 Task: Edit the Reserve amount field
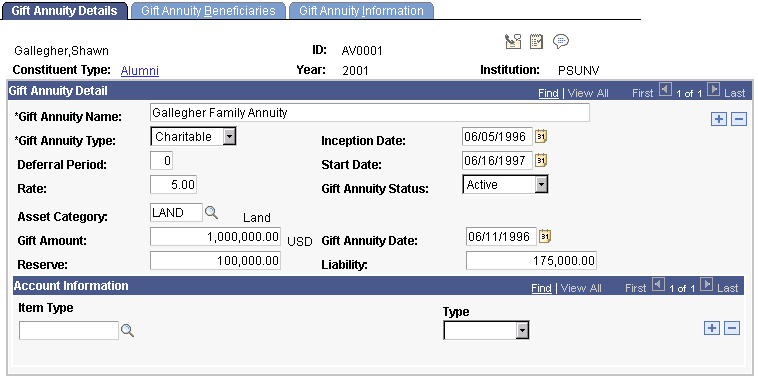pos(216,261)
